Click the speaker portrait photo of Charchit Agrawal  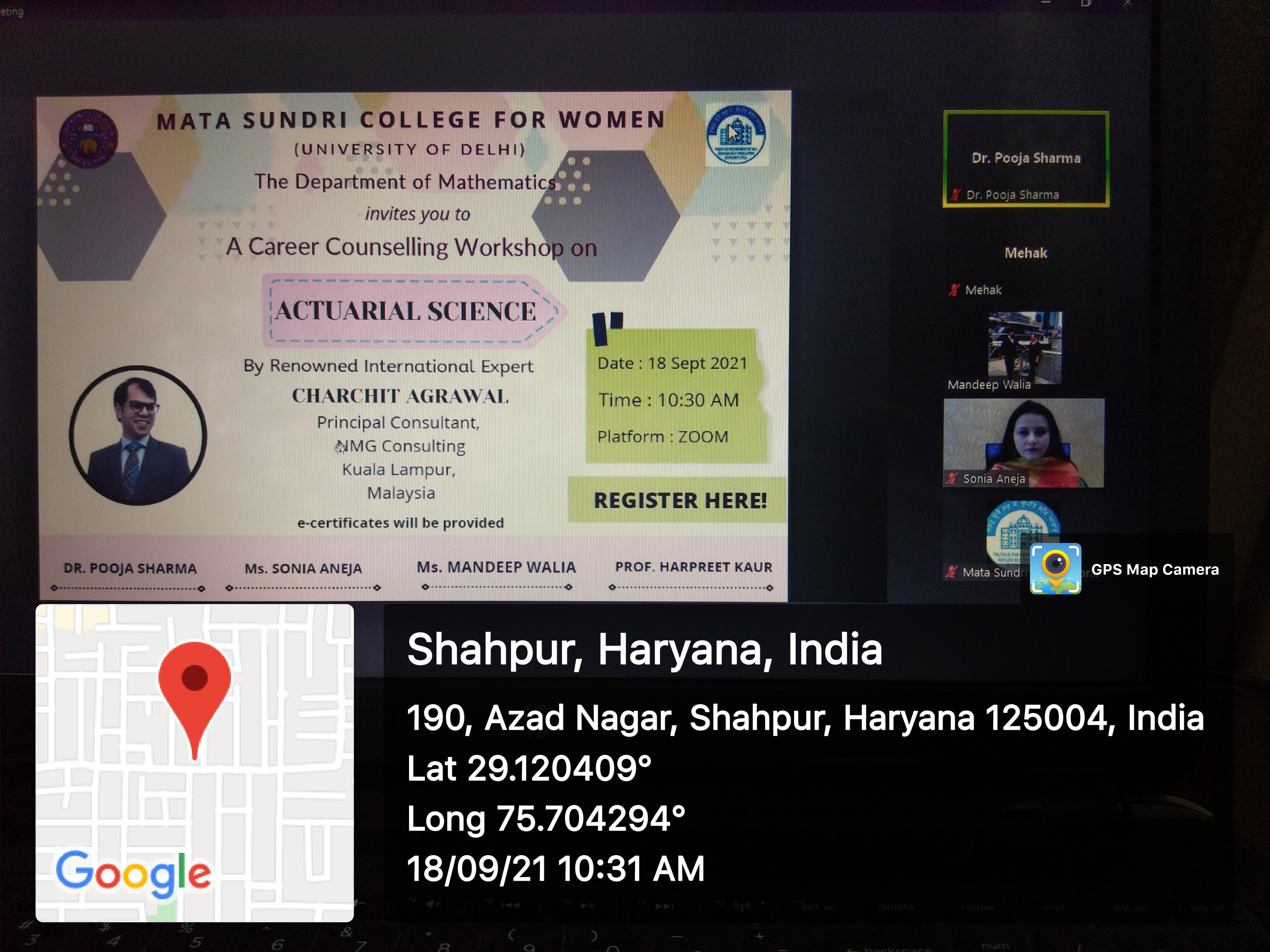click(x=138, y=436)
